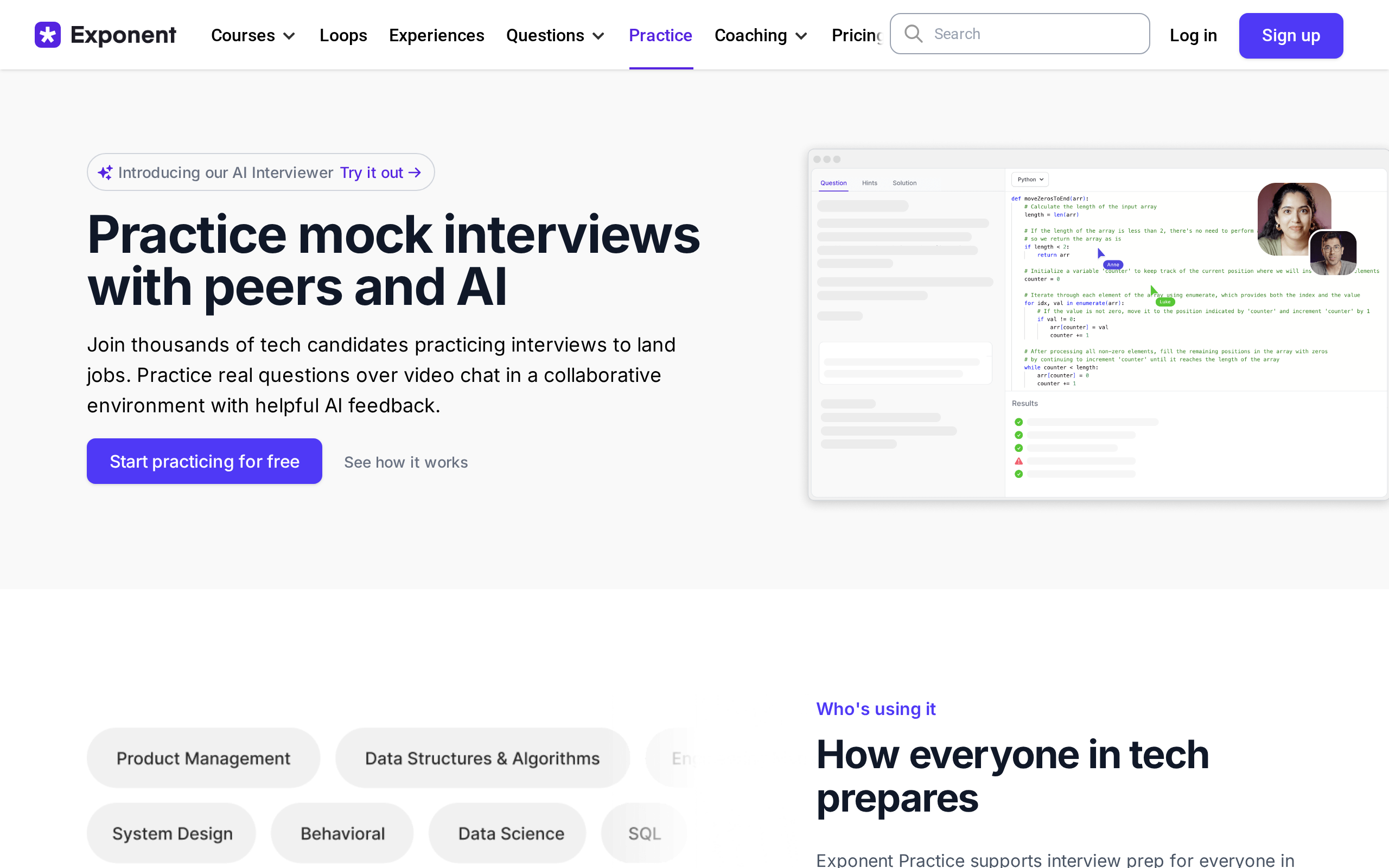Select the Behavioral chip
The height and width of the screenshot is (868, 1389).
(x=343, y=833)
